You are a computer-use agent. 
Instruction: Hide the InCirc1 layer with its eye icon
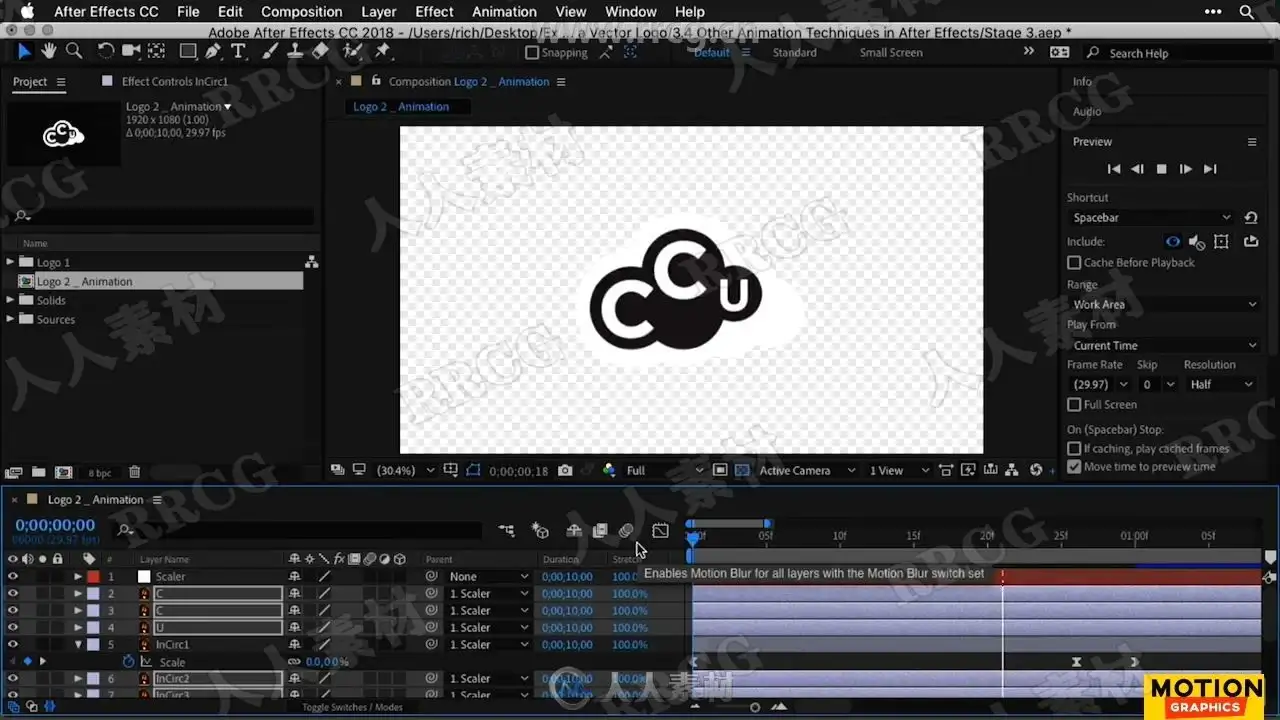pos(13,644)
